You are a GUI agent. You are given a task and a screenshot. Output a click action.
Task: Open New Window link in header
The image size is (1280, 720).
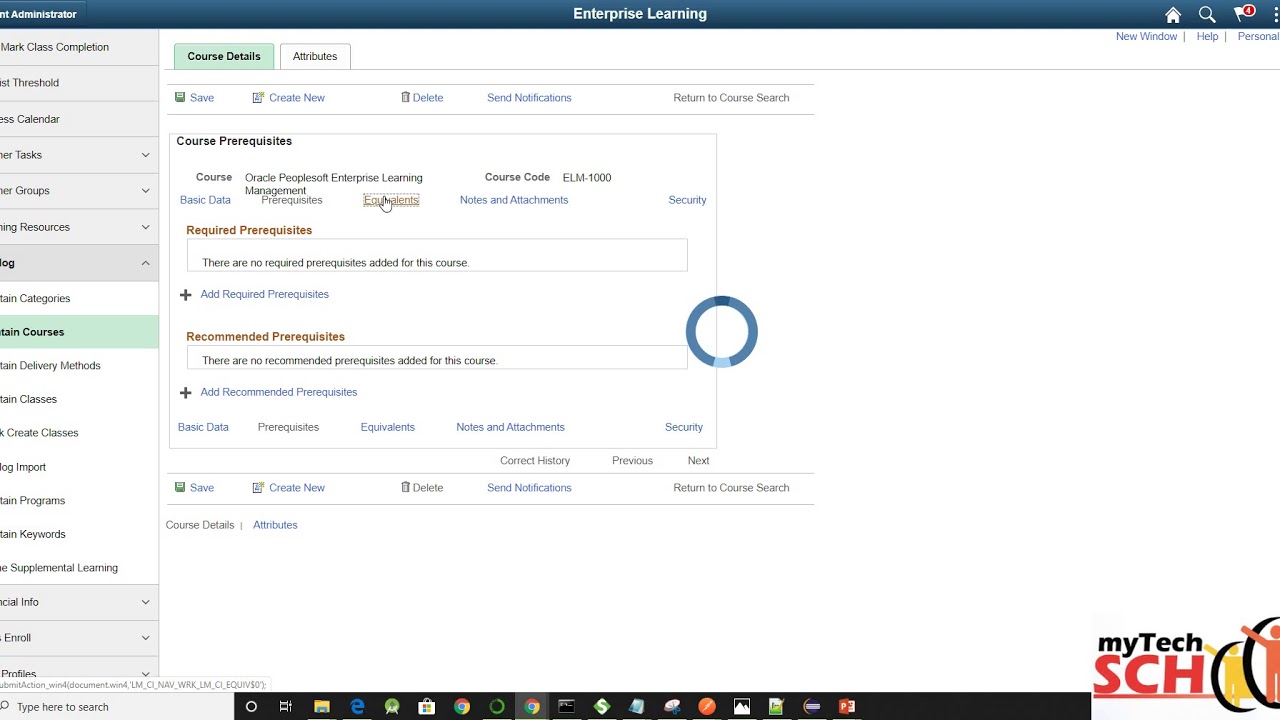pyautogui.click(x=1146, y=36)
